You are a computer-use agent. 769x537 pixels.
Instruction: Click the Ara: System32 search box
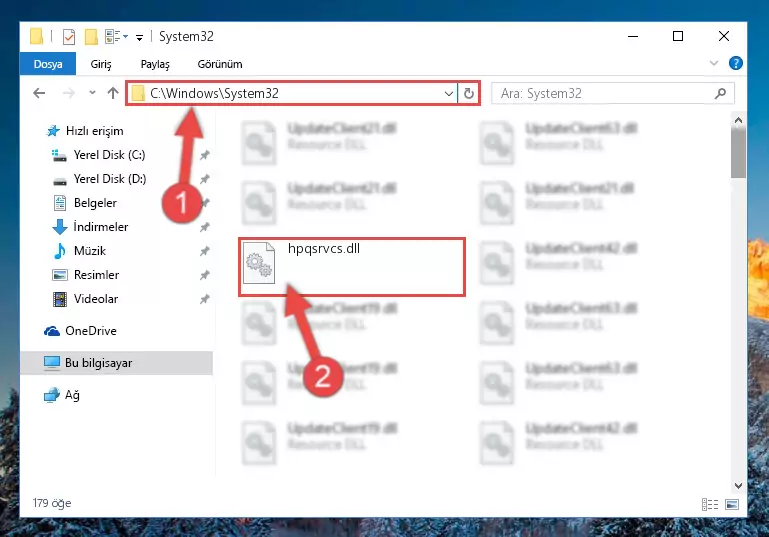[613, 93]
